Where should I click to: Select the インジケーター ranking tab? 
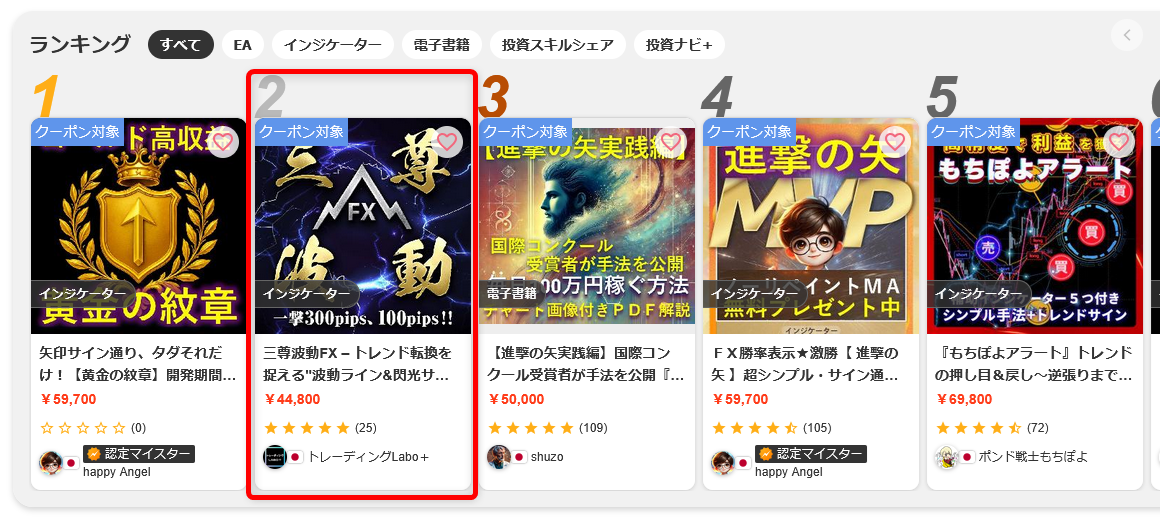(x=333, y=44)
